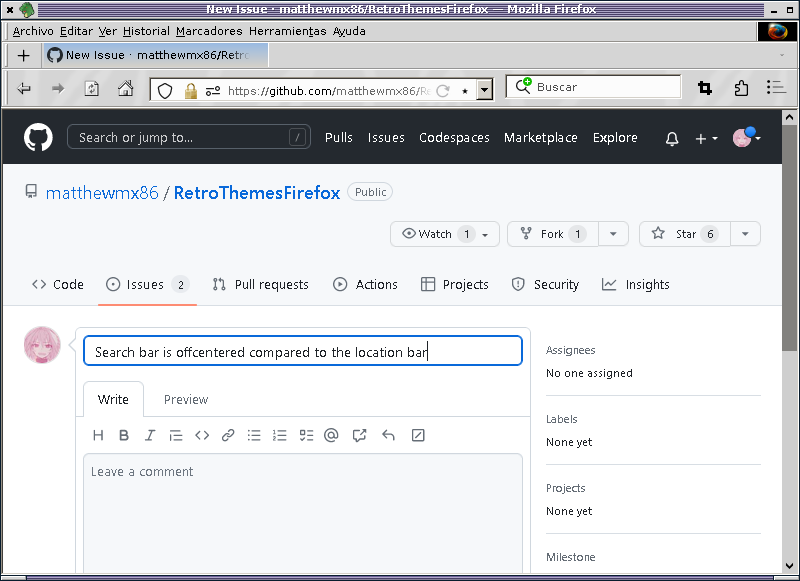Image resolution: width=800 pixels, height=581 pixels.
Task: Open the matthewmx86 profile link
Action: click(x=102, y=193)
